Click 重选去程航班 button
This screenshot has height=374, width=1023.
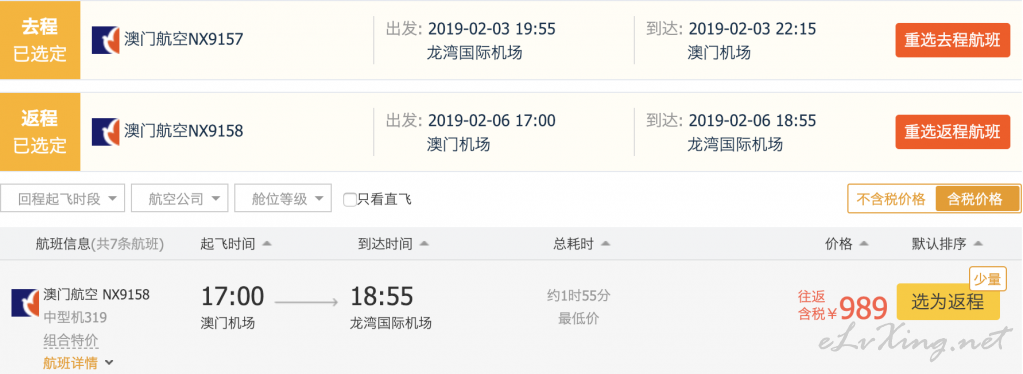(x=952, y=40)
